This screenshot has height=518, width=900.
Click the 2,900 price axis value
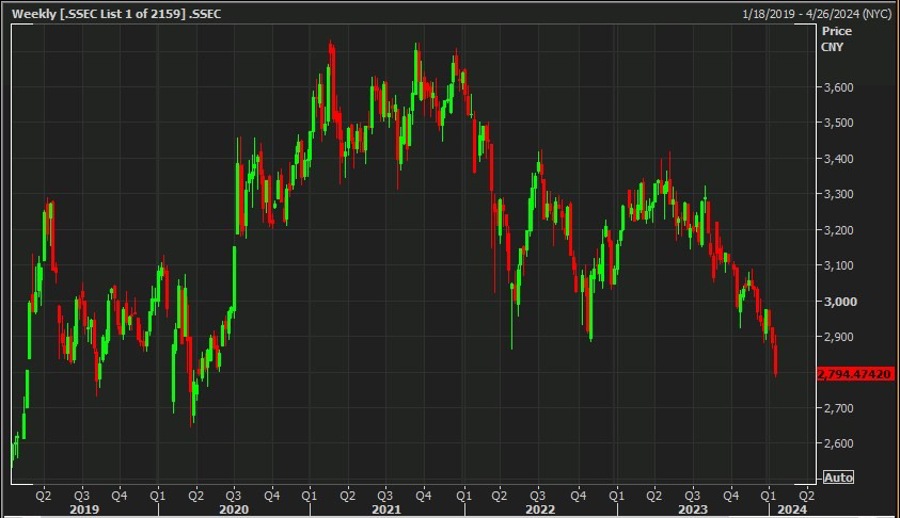point(839,337)
